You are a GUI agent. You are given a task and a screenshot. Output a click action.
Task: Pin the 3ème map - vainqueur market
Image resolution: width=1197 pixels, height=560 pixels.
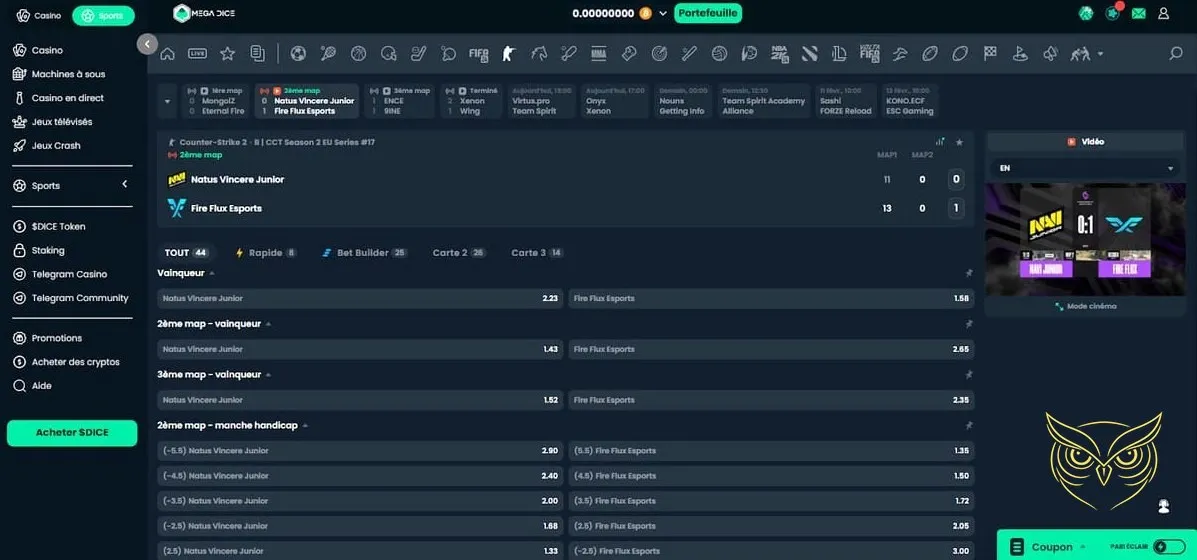[x=969, y=375]
